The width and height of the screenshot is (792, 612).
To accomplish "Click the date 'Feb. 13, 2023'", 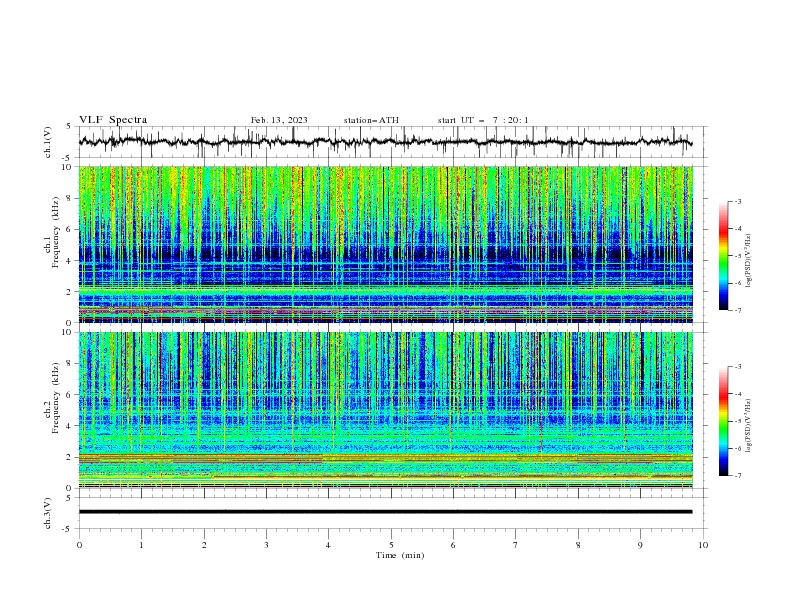I will pyautogui.click(x=279, y=120).
